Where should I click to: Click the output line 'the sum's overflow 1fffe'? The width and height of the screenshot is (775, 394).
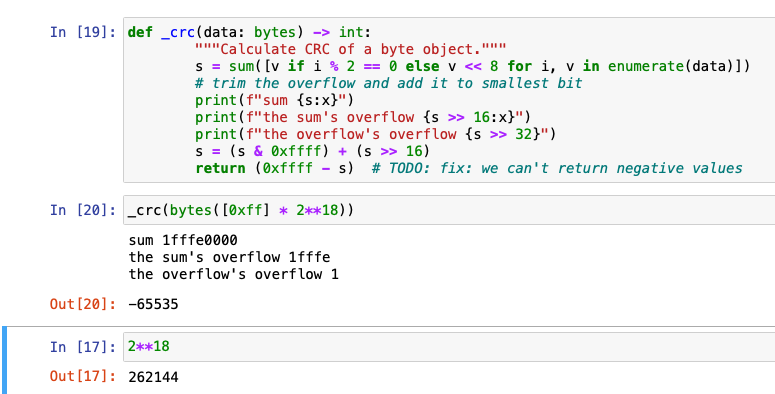[x=229, y=257]
